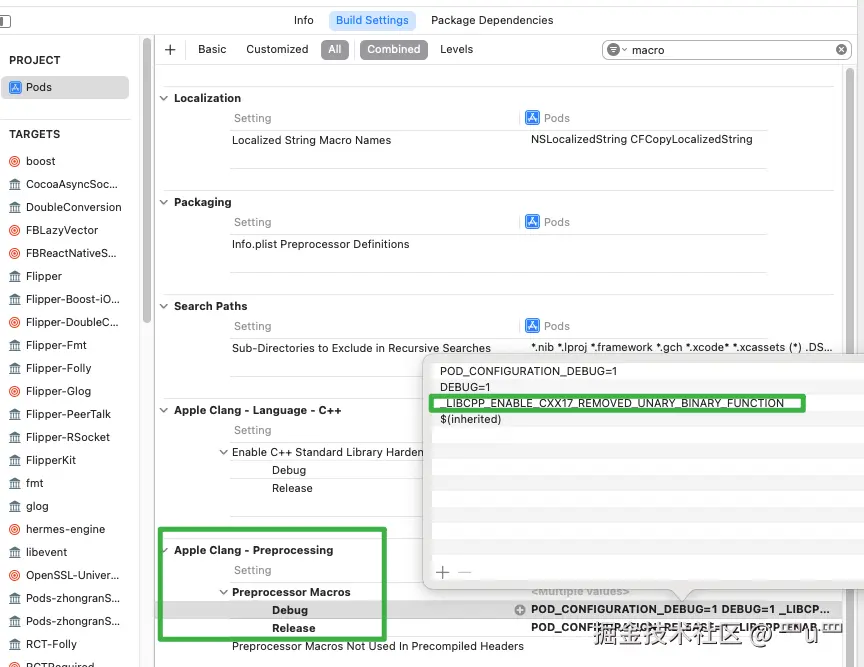This screenshot has width=864, height=667.
Task: Click the DoubleConversion library icon
Action: coord(15,207)
